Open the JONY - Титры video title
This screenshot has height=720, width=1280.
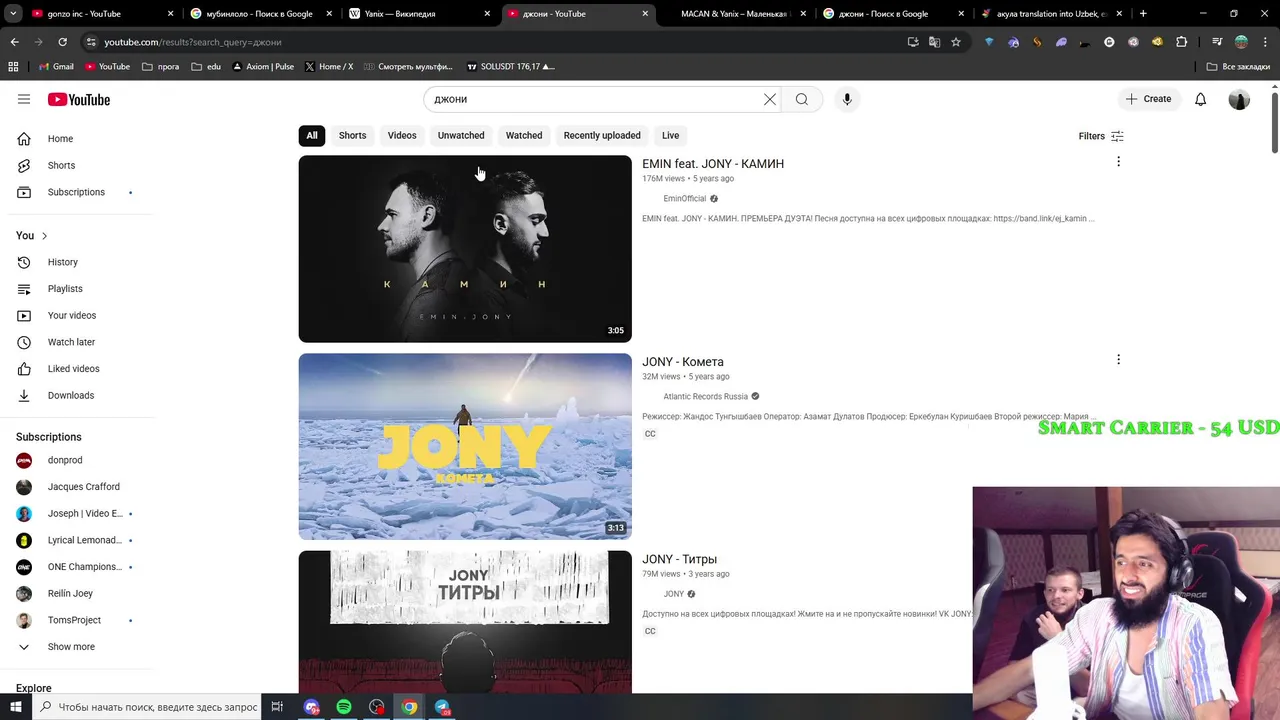(x=680, y=559)
